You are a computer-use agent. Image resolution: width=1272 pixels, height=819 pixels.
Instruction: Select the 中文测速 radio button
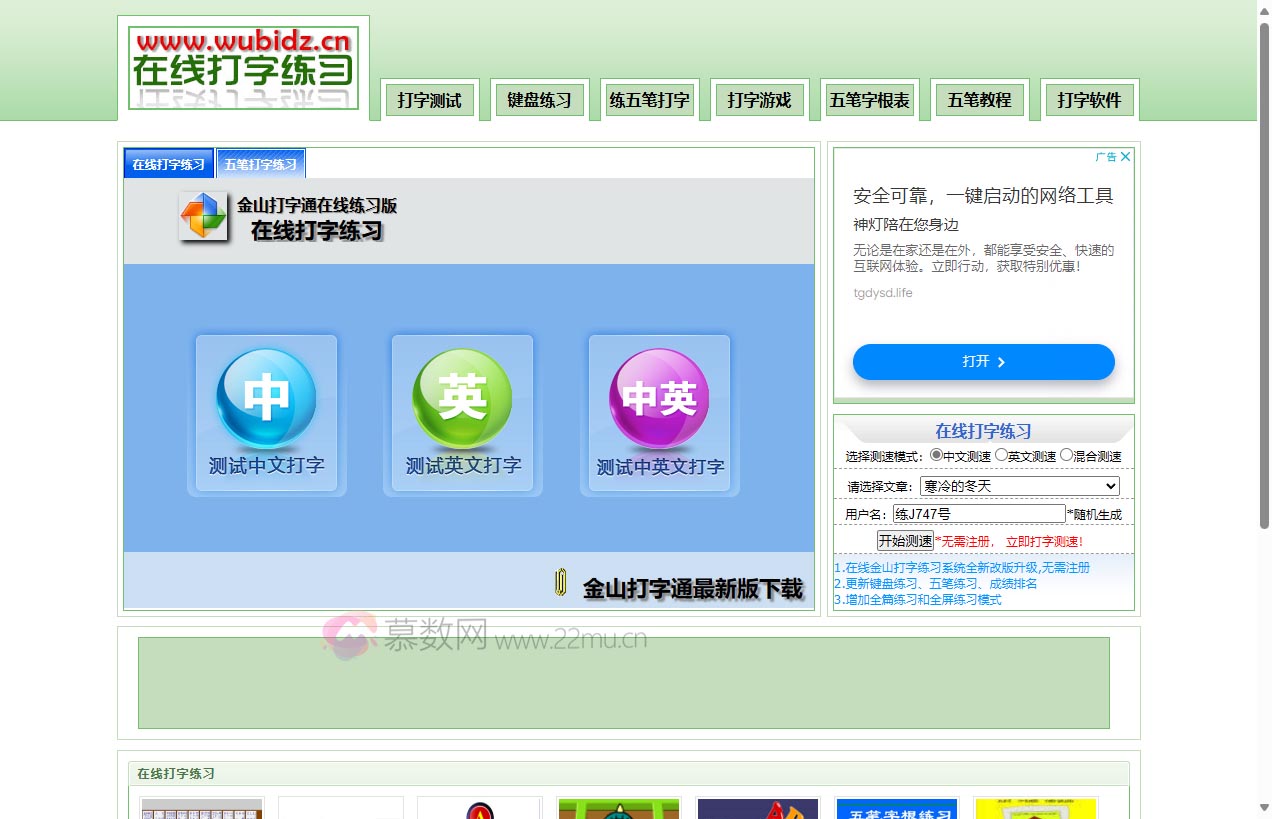[936, 455]
